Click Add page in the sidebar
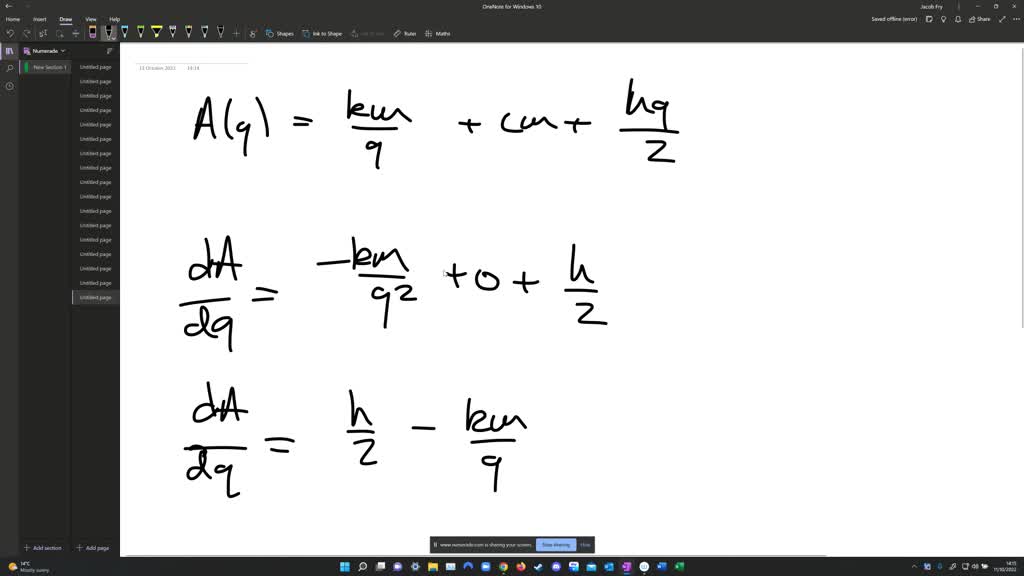This screenshot has height=576, width=1024. point(93,548)
